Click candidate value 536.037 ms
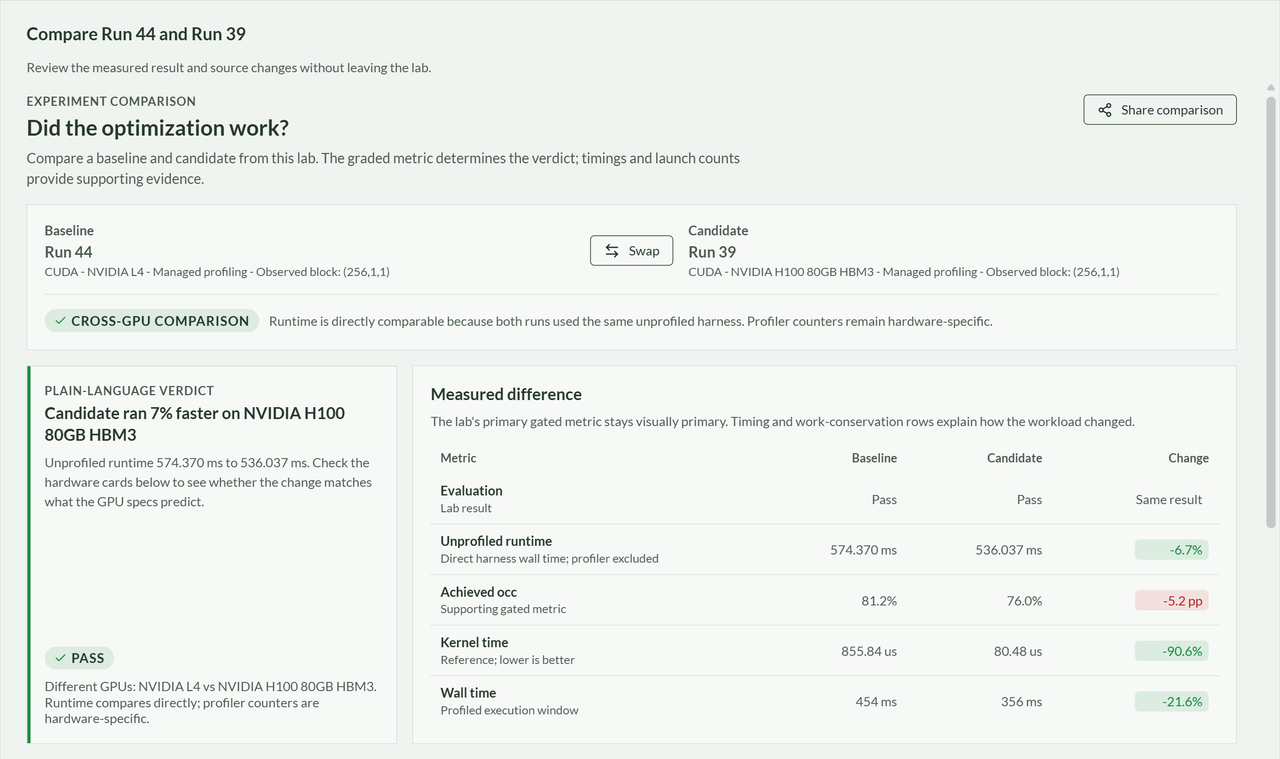The width and height of the screenshot is (1280, 759). pos(1008,550)
